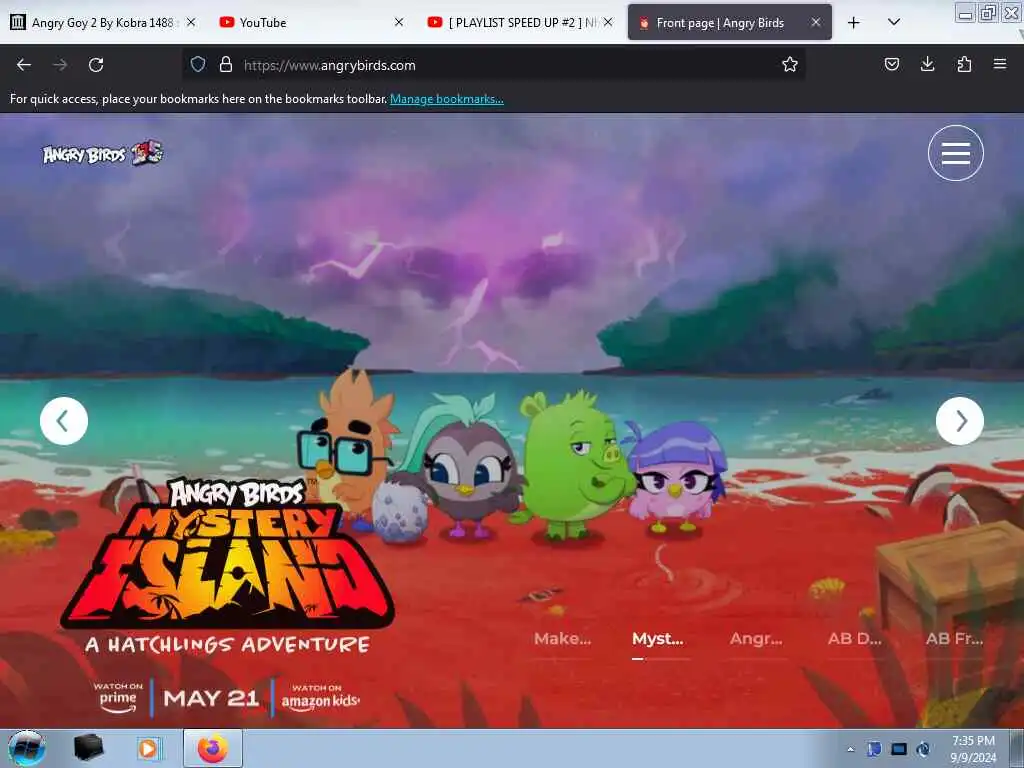Click the MAY 21 release date text
The width and height of the screenshot is (1024, 768).
point(211,698)
